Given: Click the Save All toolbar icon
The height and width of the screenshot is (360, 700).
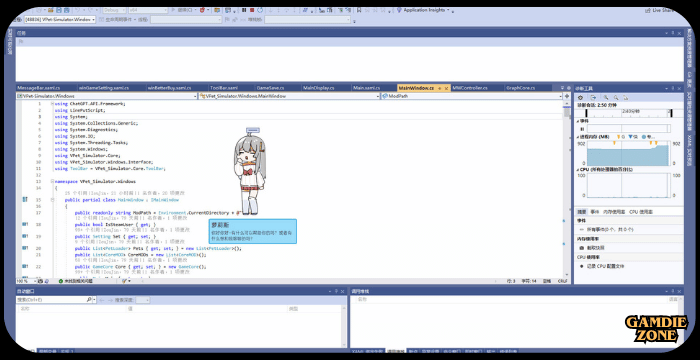Looking at the screenshot, I should [x=67, y=10].
